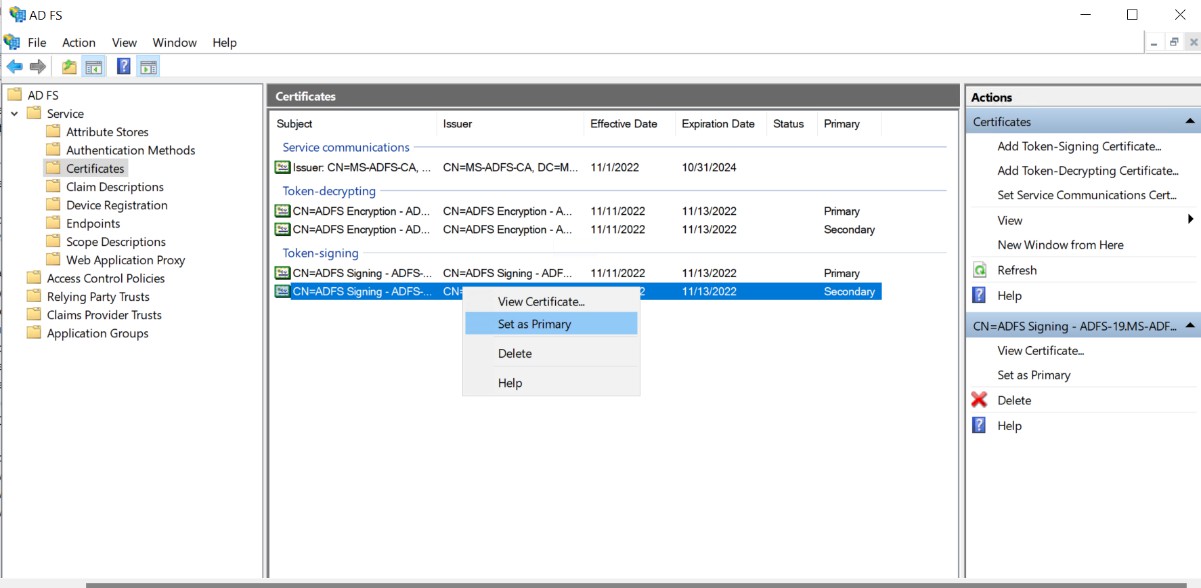Click the Secondary ADFS Encryption certificate icon
Image resolution: width=1201 pixels, height=588 pixels.
[283, 229]
